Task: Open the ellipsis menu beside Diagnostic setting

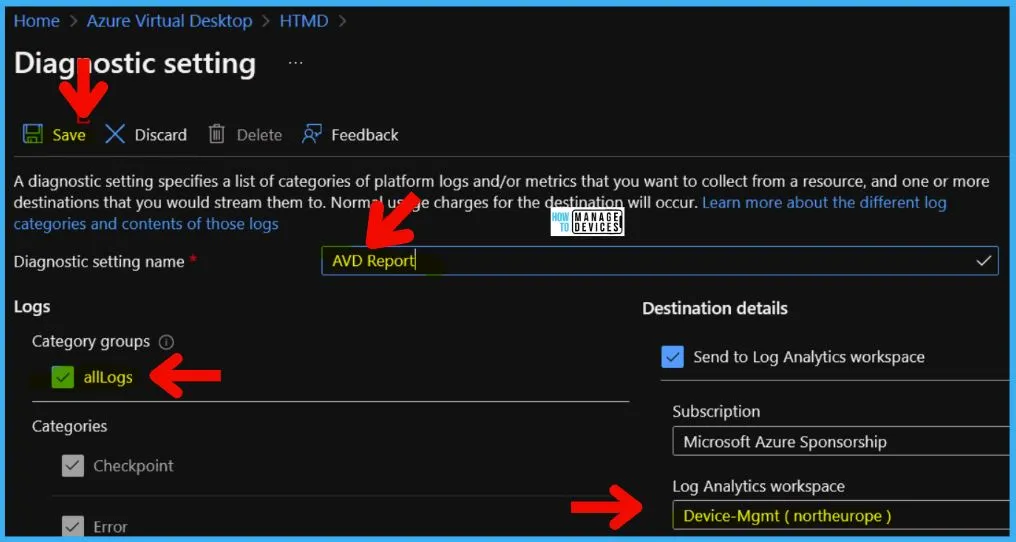Action: coord(295,63)
